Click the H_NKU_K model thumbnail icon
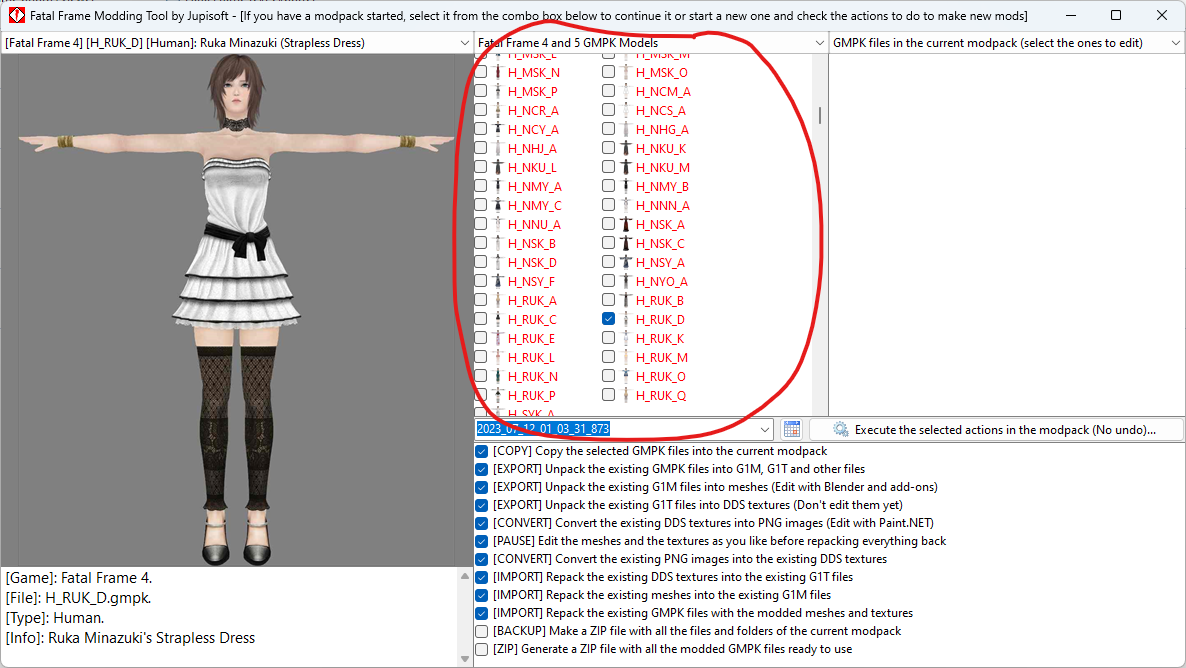The image size is (1186, 668). click(x=626, y=148)
